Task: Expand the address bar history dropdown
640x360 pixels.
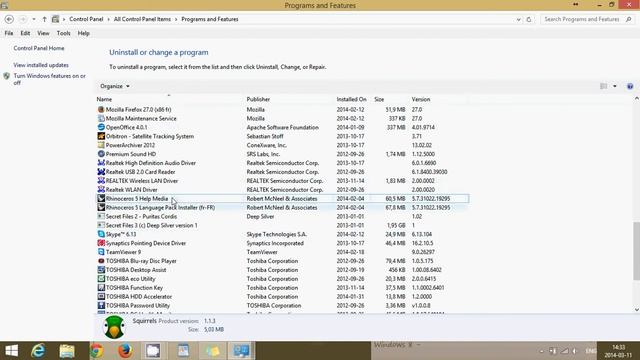Action: (518, 19)
